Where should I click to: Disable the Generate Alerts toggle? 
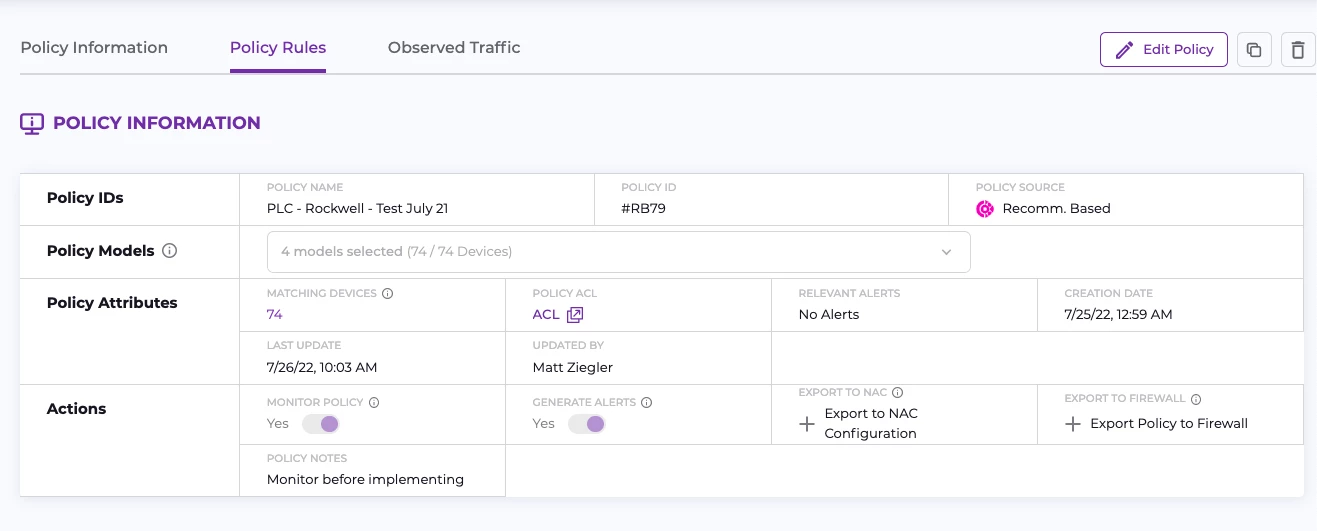[586, 424]
